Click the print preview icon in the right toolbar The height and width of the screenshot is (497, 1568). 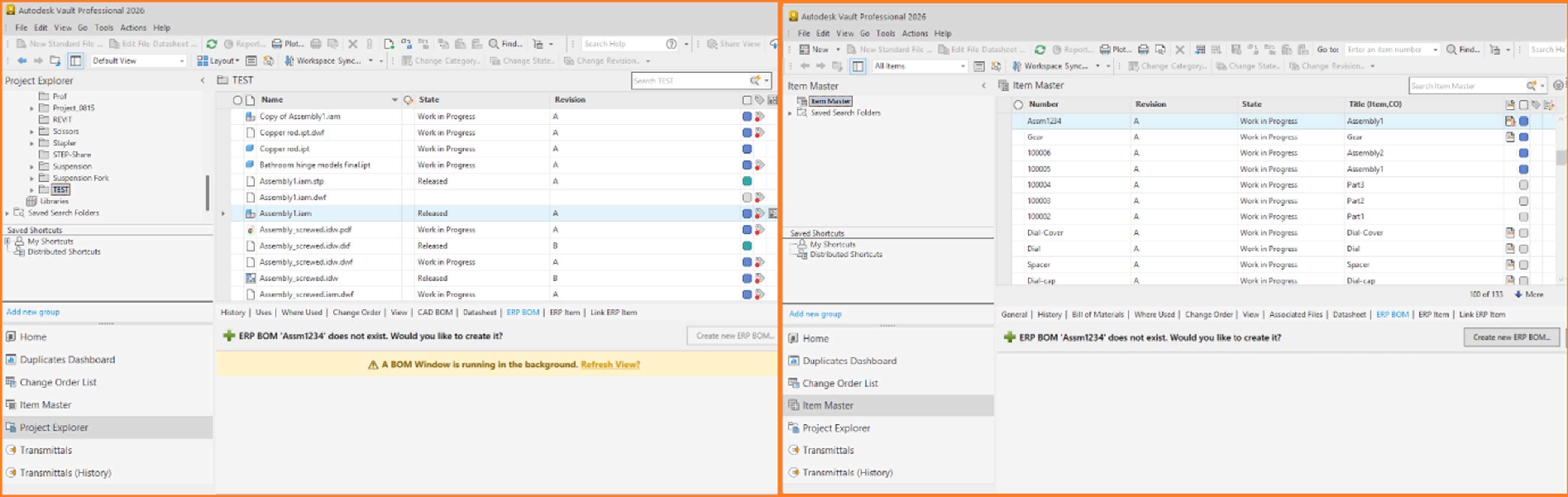(x=1160, y=50)
